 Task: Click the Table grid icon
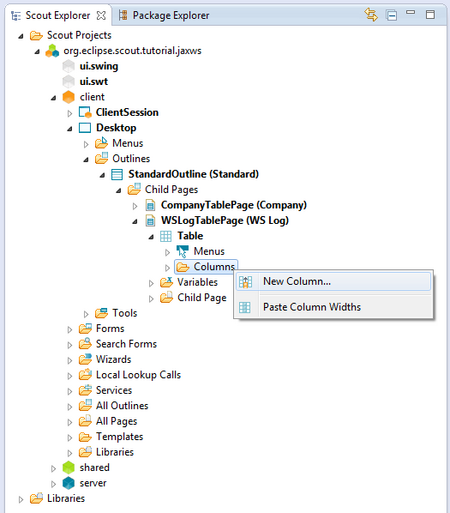(166, 236)
